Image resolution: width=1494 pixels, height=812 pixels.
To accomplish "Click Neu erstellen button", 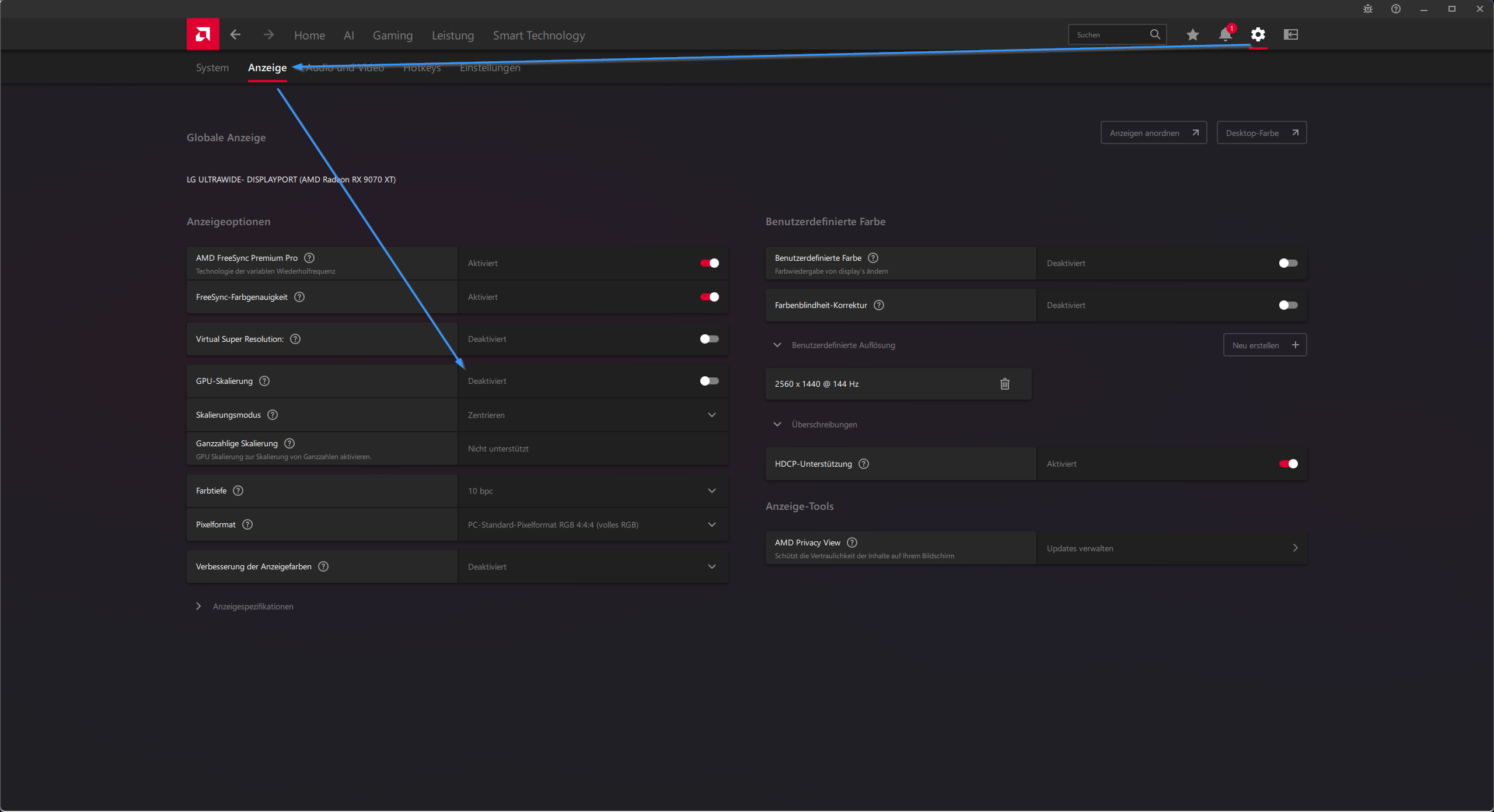I will (1264, 345).
